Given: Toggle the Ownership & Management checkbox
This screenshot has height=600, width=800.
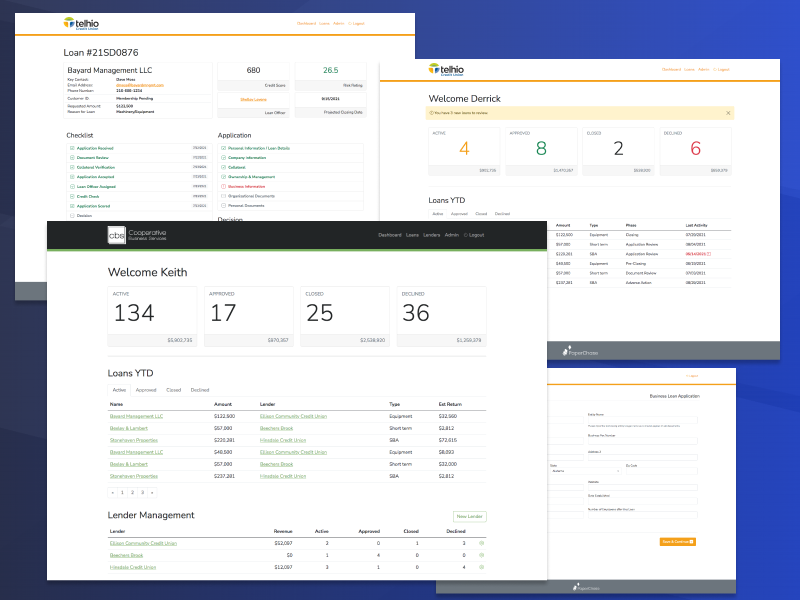Looking at the screenshot, I should pyautogui.click(x=223, y=177).
